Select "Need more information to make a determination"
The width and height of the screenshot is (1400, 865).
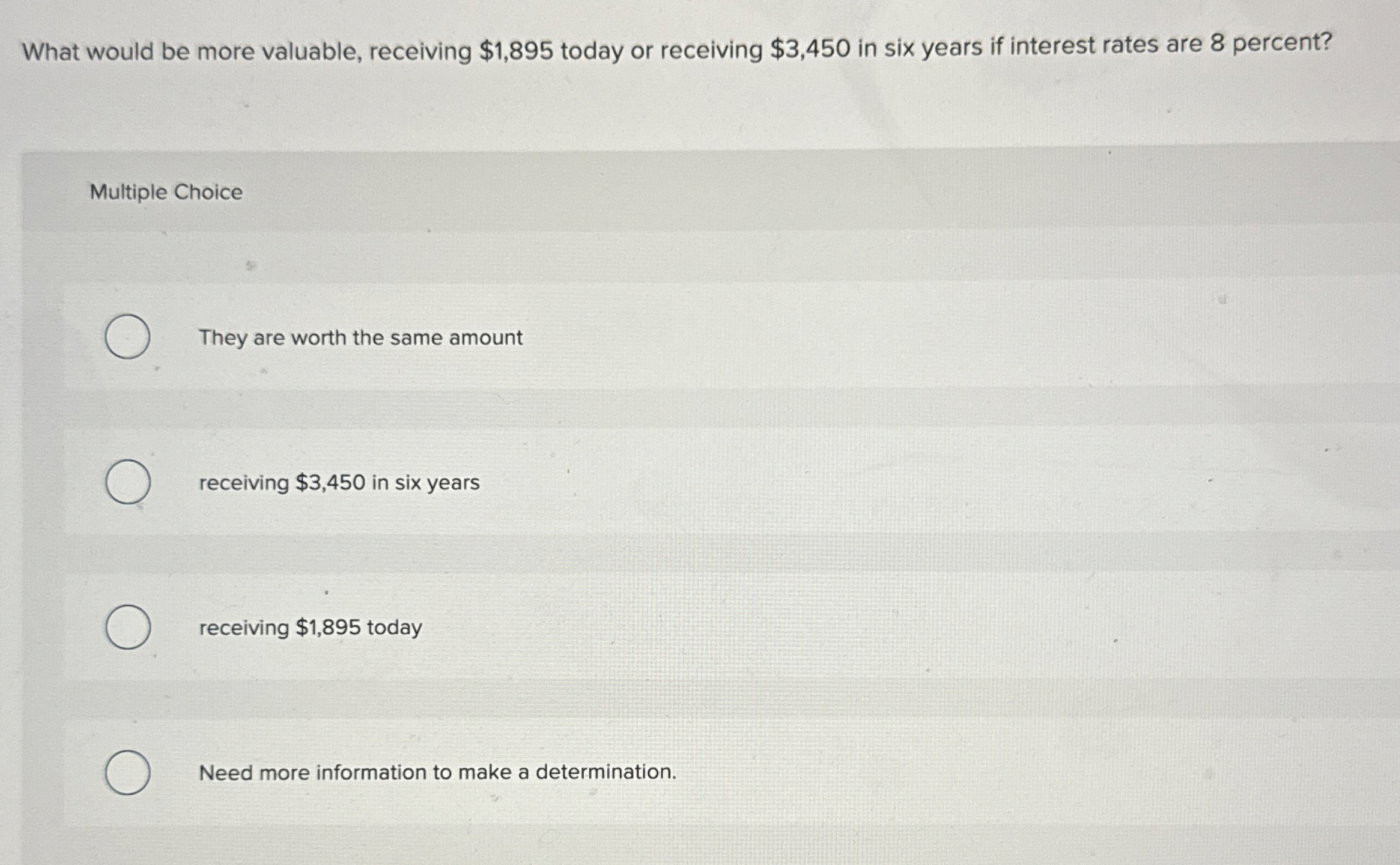(128, 773)
